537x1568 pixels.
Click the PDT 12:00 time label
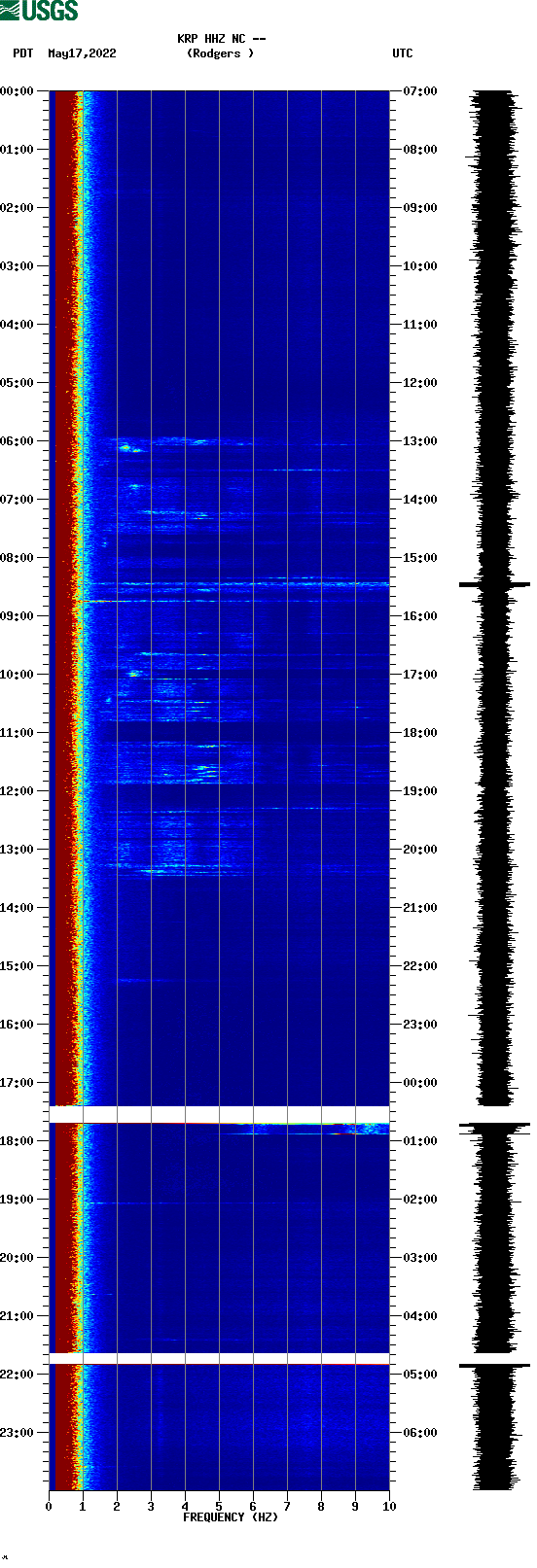[18, 791]
